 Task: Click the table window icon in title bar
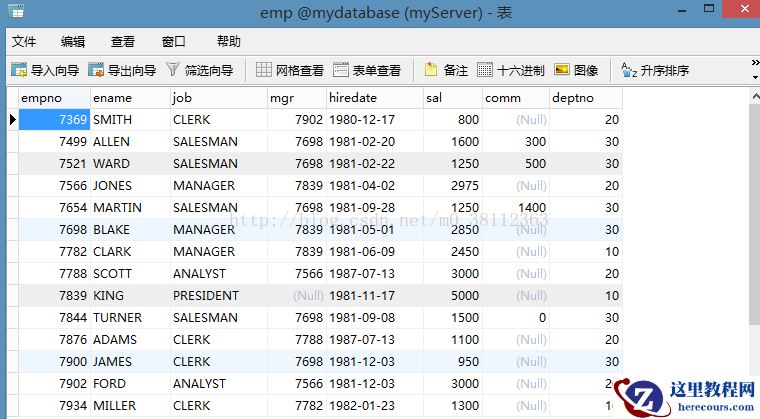click(16, 11)
